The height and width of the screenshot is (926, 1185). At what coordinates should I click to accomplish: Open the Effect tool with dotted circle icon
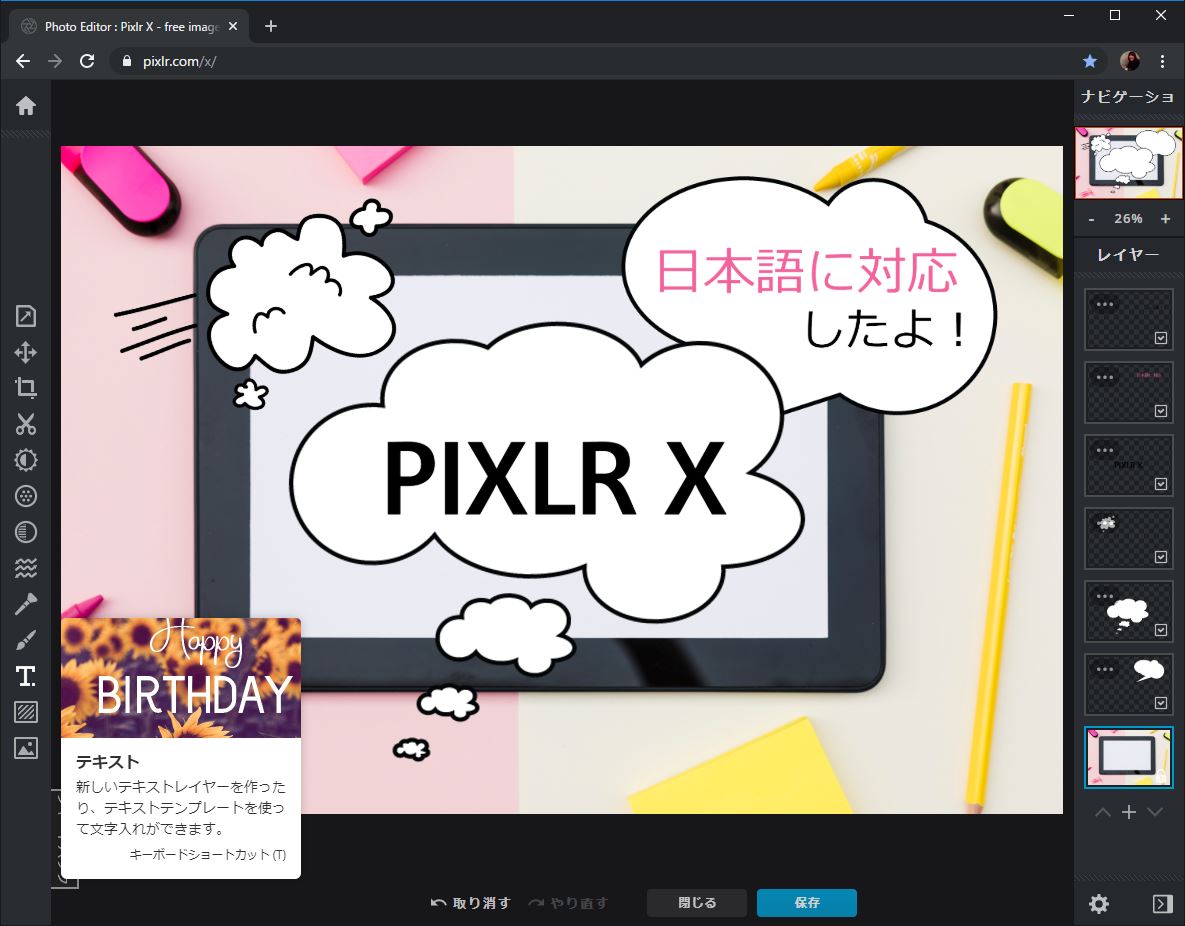point(26,496)
